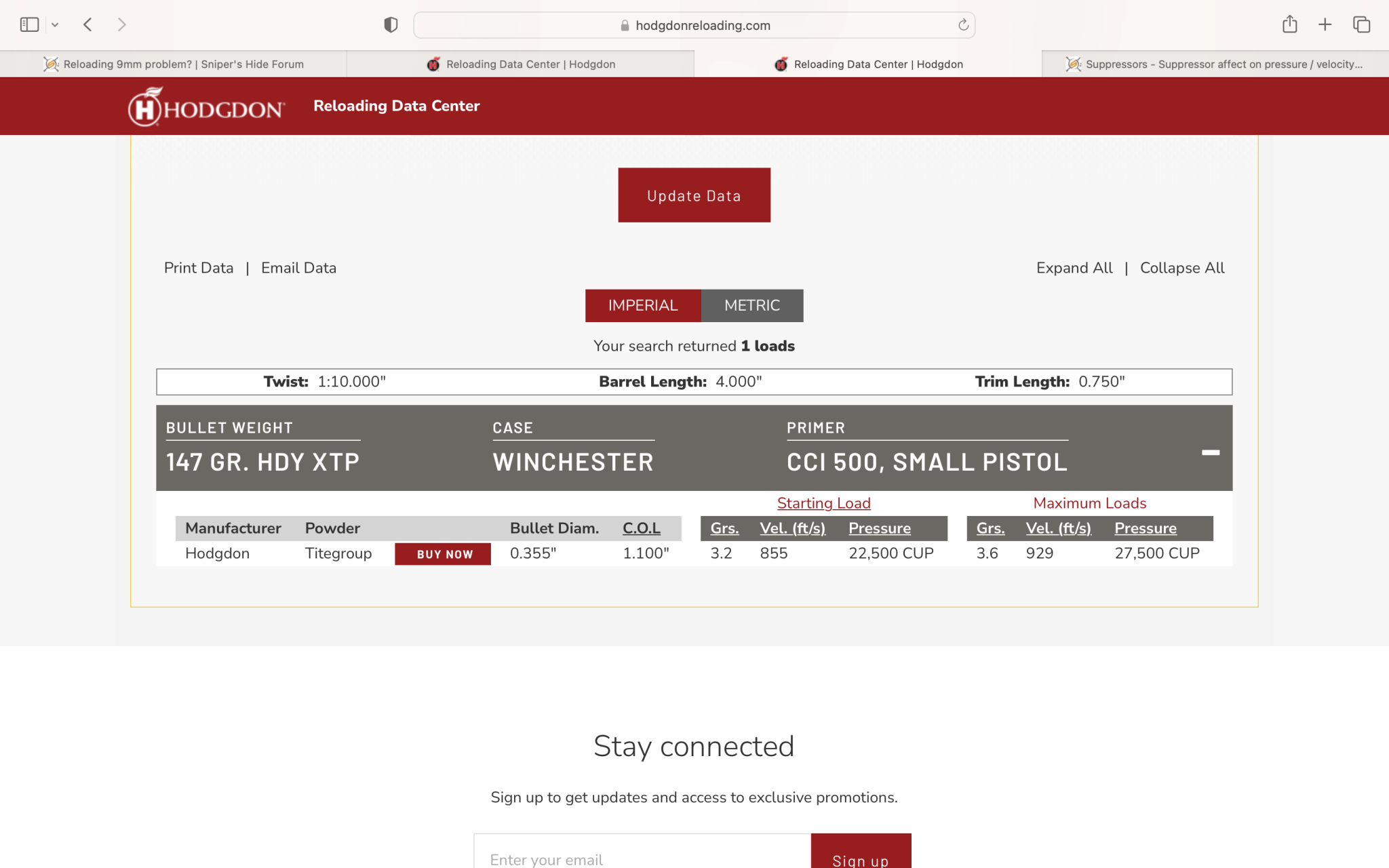Click the privacy shield icon

click(391, 25)
